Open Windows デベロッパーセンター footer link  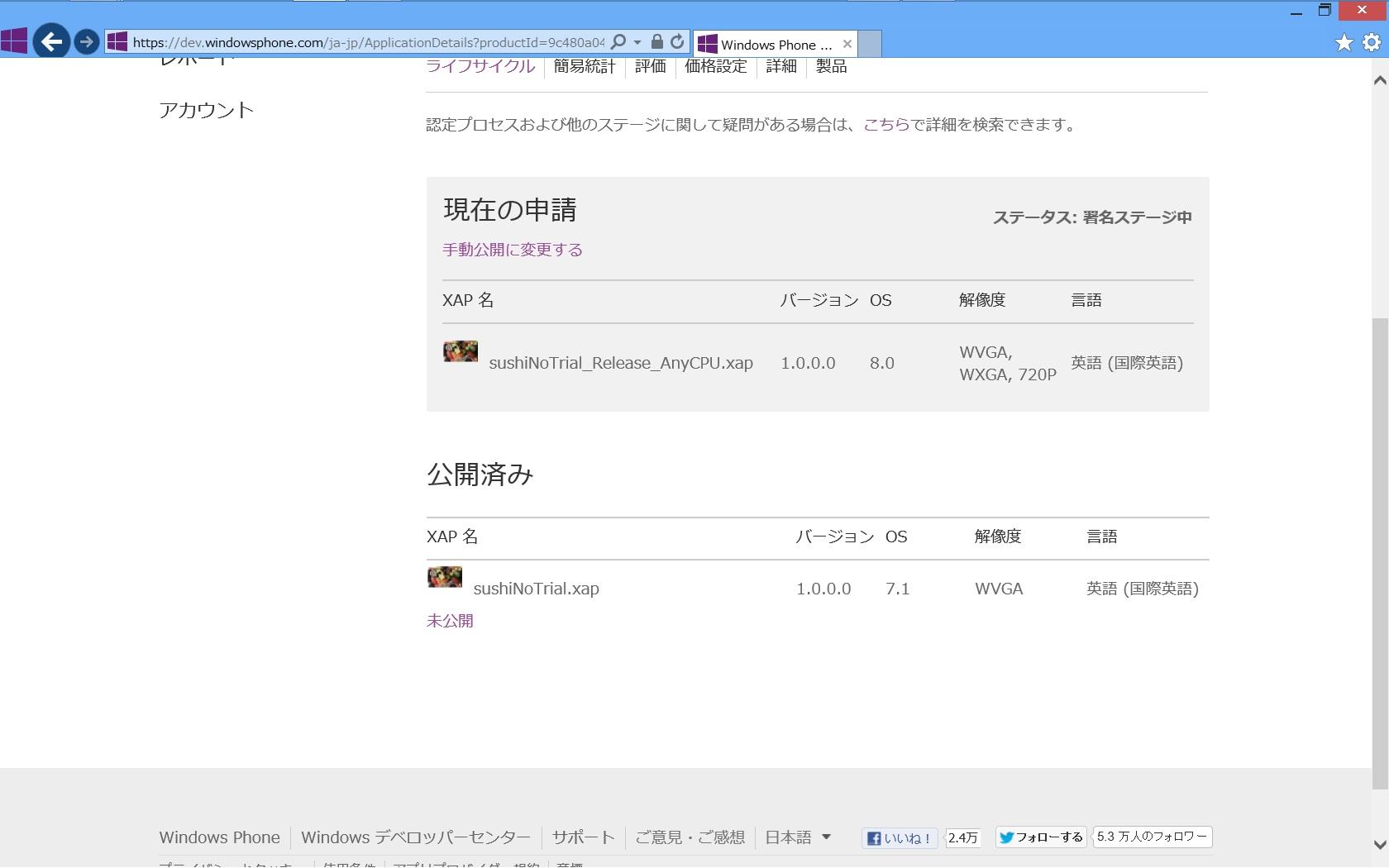tap(416, 837)
